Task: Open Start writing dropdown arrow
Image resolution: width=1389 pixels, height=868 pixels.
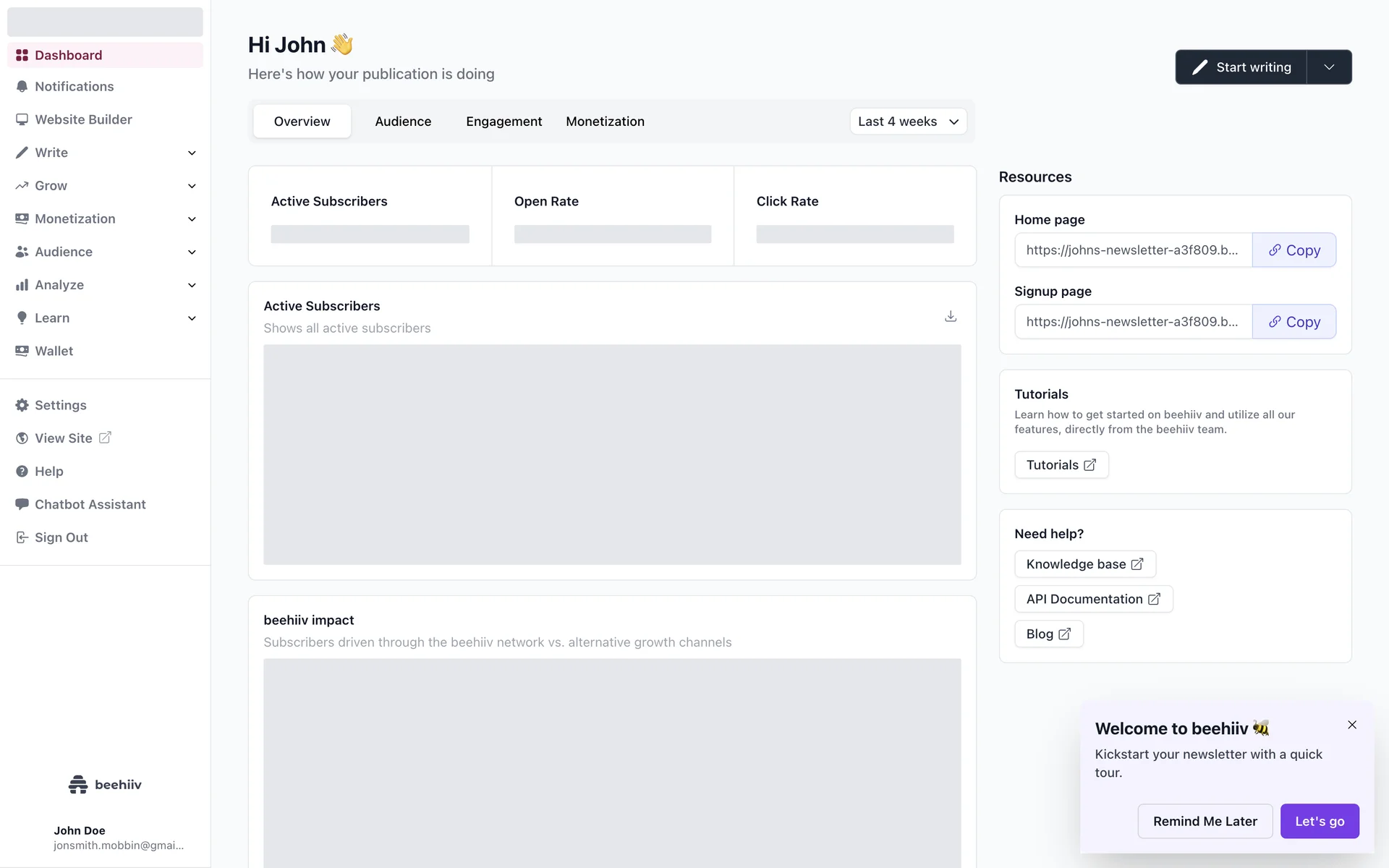Action: click(x=1329, y=67)
